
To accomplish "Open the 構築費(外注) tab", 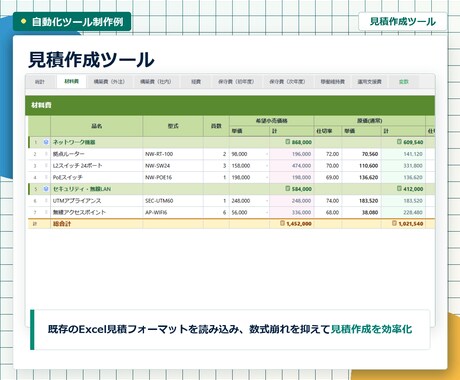I will click(x=109, y=82).
